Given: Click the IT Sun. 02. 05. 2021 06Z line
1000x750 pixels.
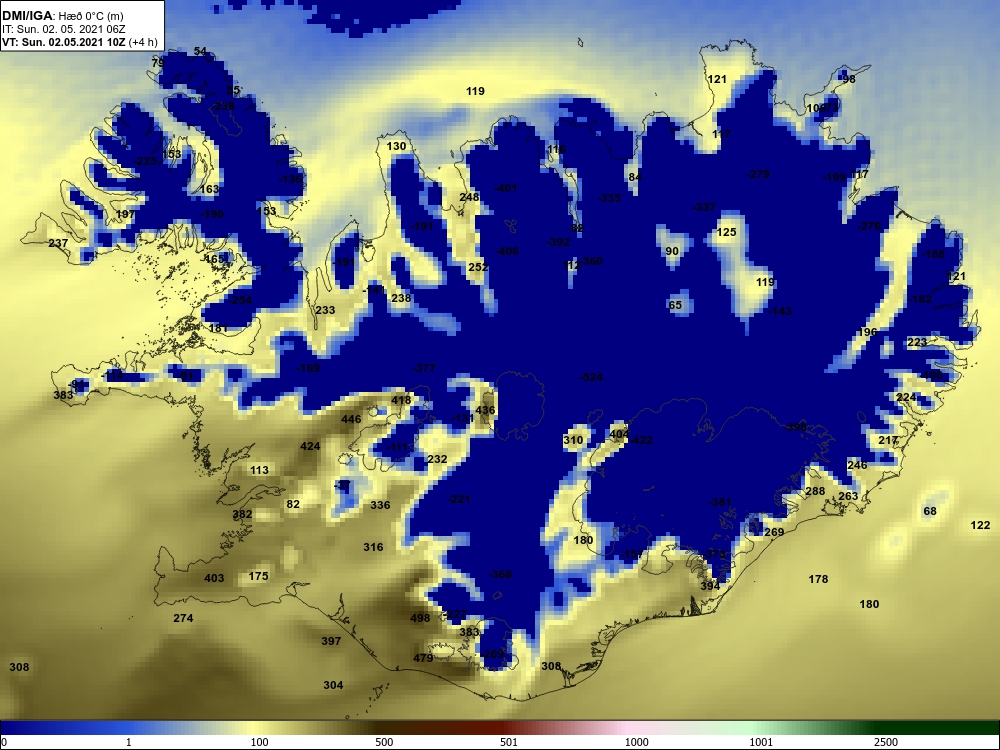Looking at the screenshot, I should (64, 29).
